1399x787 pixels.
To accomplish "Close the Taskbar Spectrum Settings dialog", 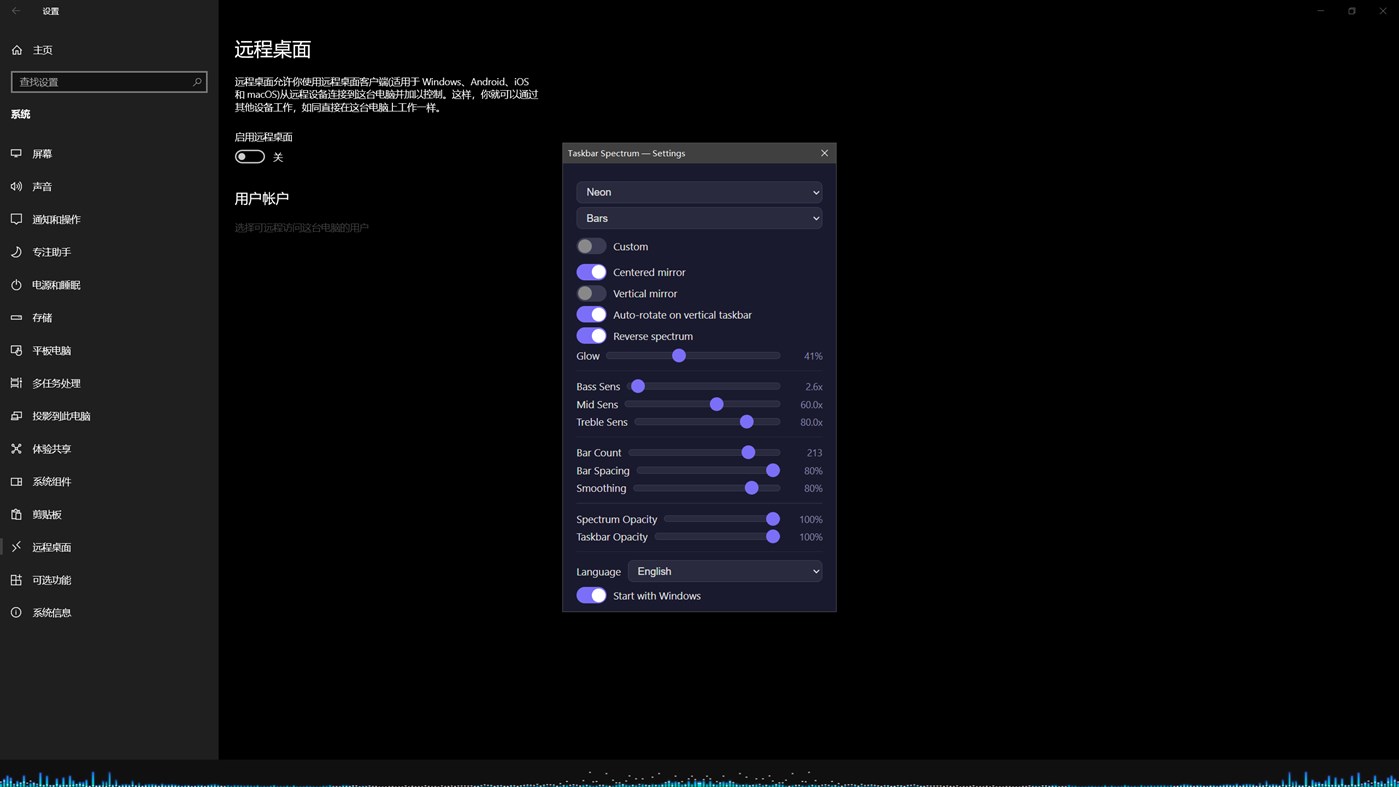I will [x=824, y=153].
